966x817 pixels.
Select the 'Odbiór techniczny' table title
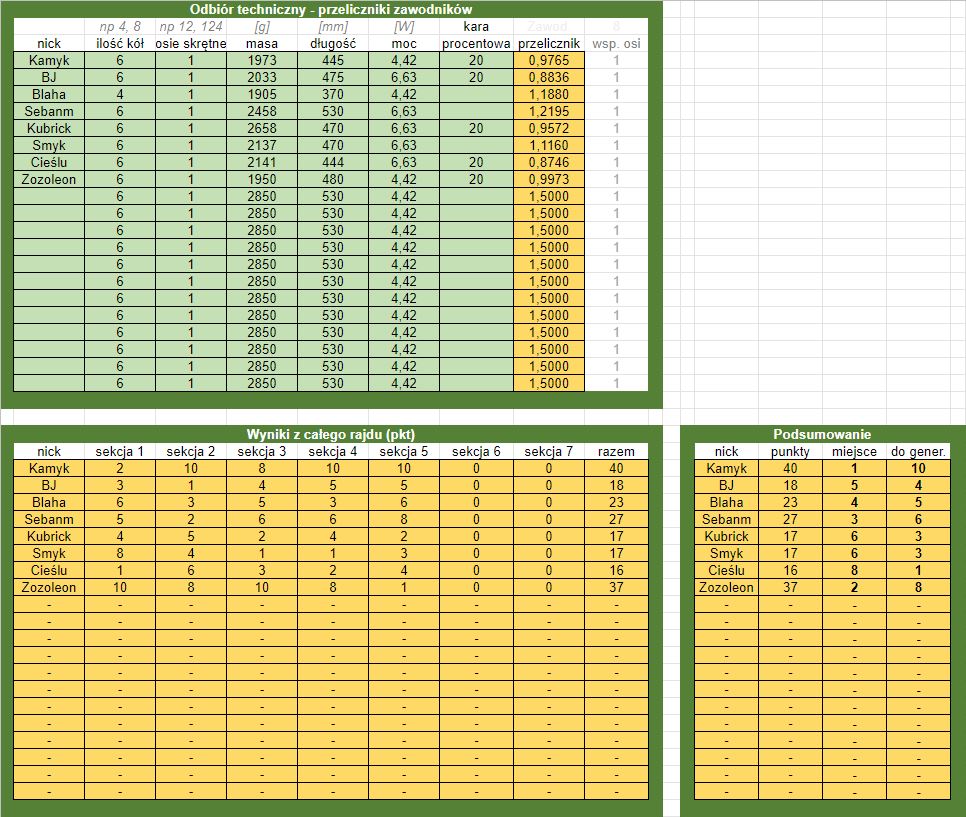tap(331, 9)
